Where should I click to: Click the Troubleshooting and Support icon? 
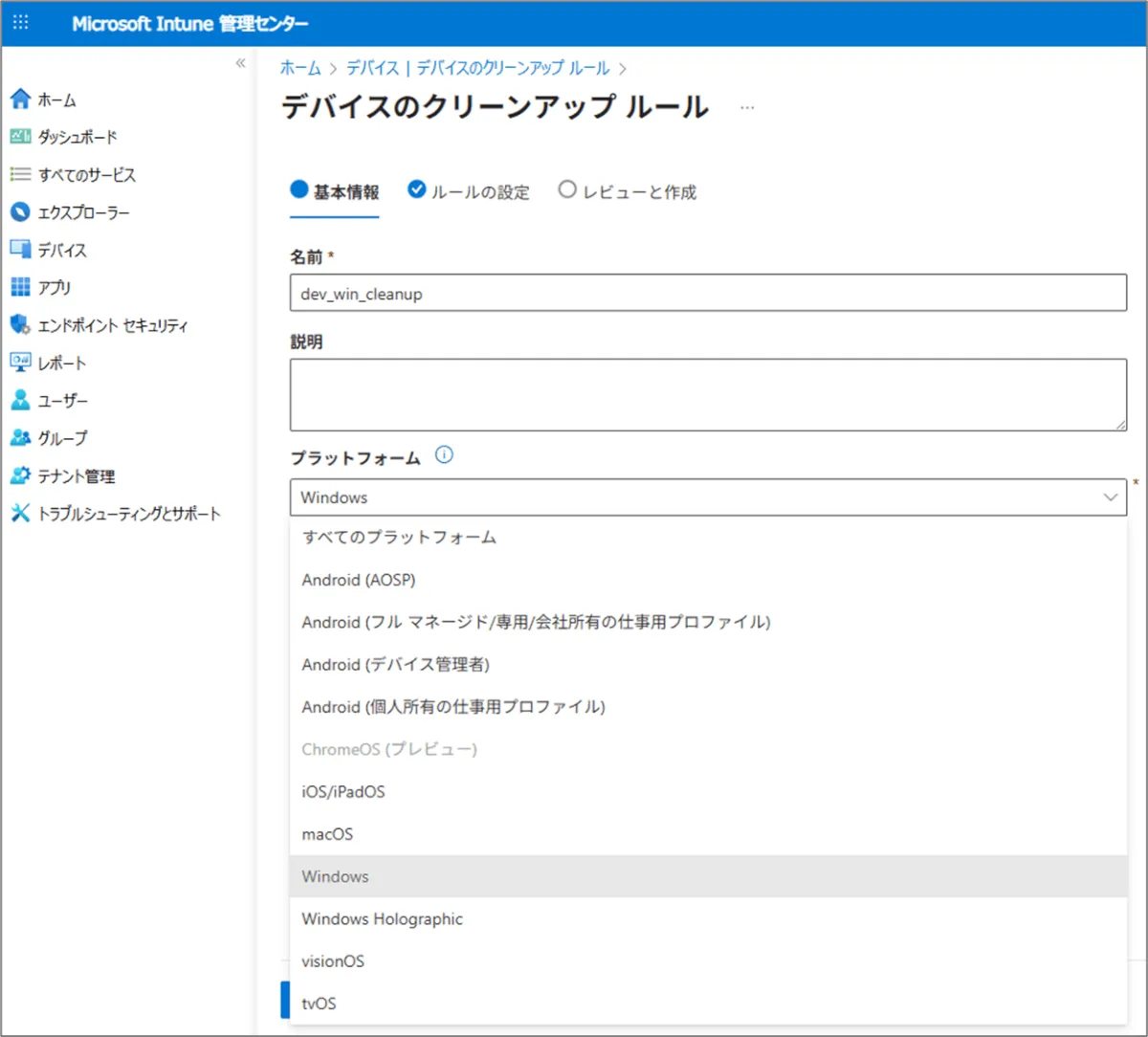20,514
